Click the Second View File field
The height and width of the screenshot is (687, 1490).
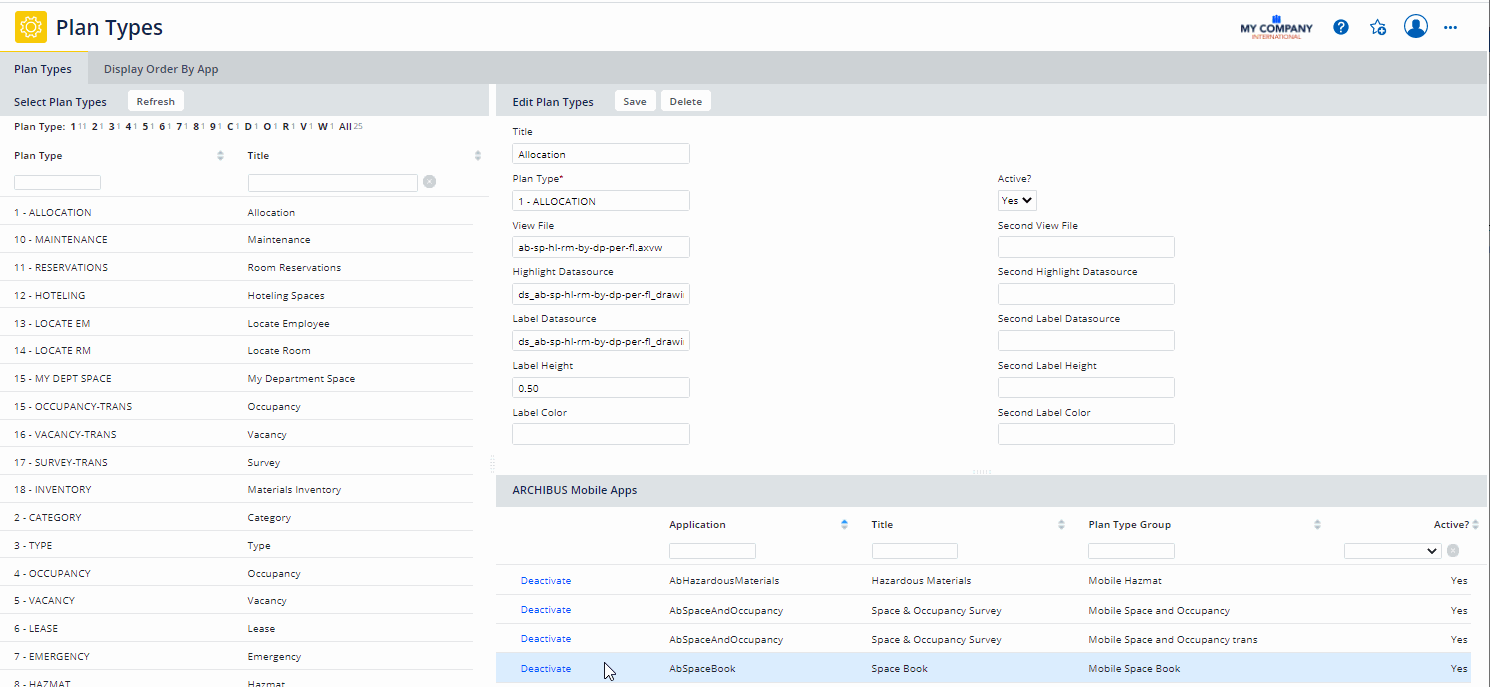tap(1086, 247)
